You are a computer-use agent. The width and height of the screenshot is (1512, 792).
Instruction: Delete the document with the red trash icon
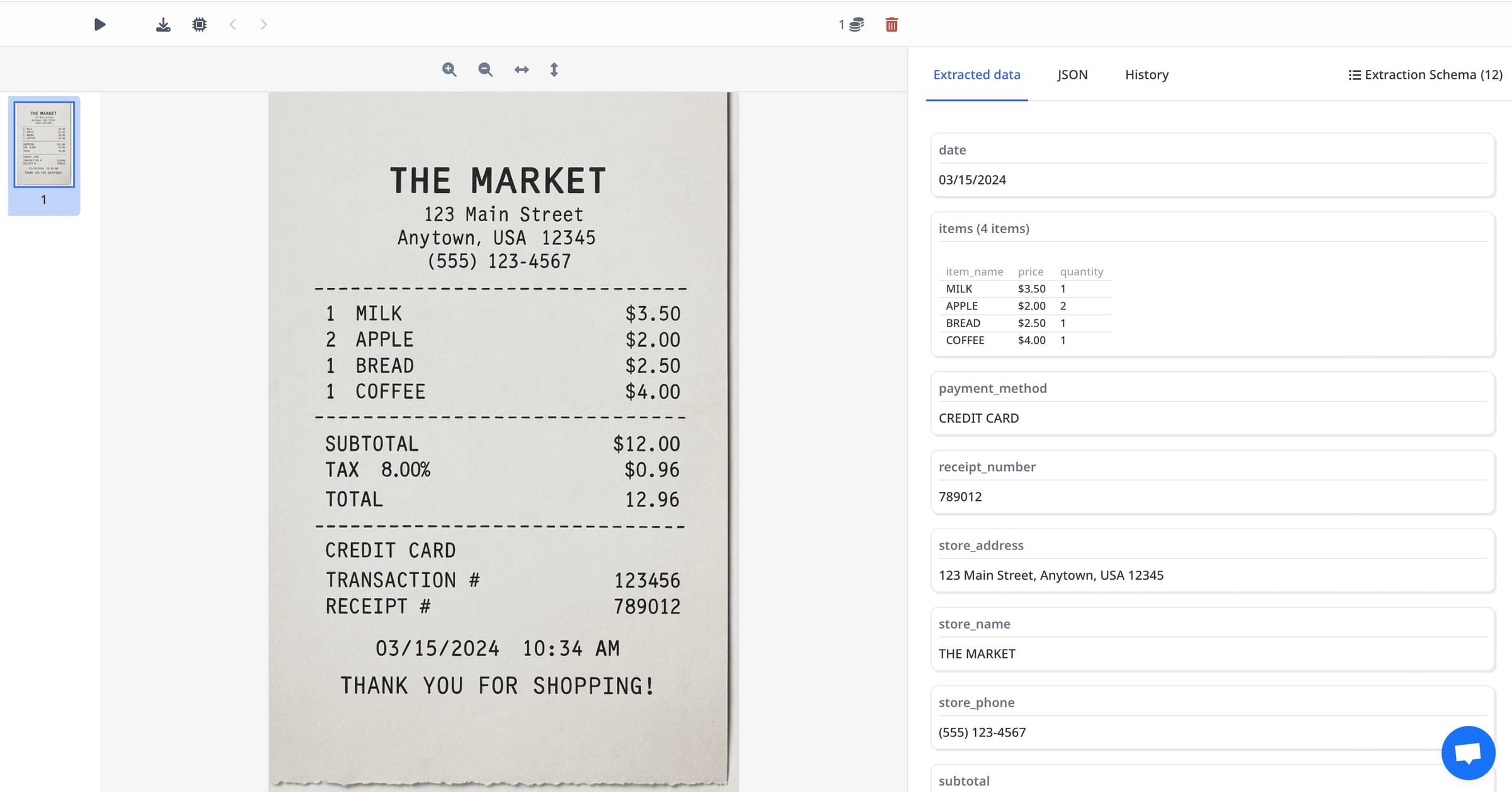891,25
